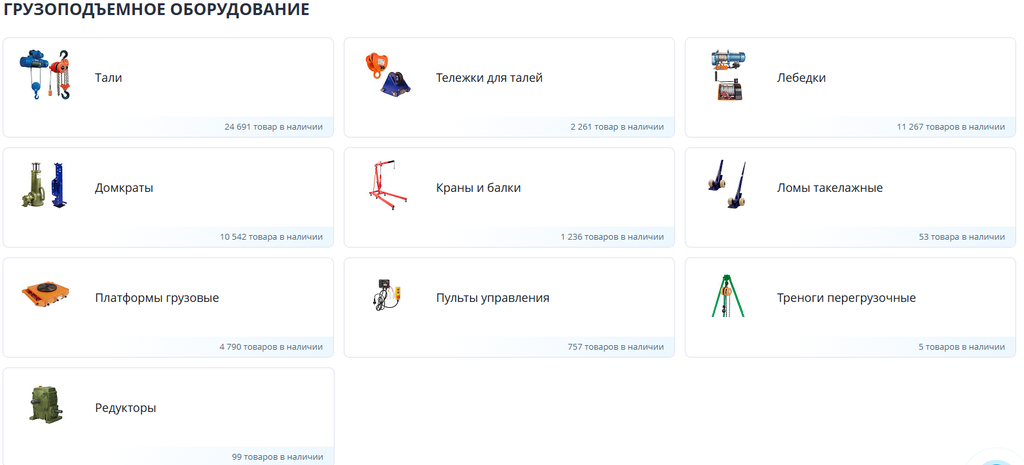
Task: Select the Треноги перегрузочные category
Action: click(x=846, y=298)
